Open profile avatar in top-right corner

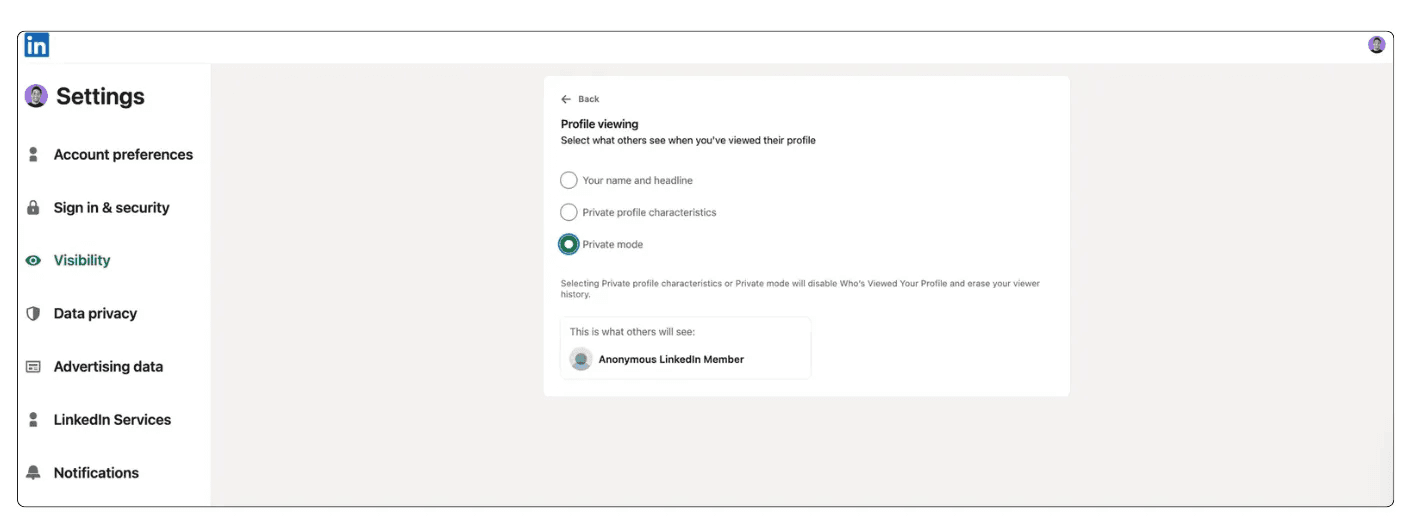point(1377,44)
